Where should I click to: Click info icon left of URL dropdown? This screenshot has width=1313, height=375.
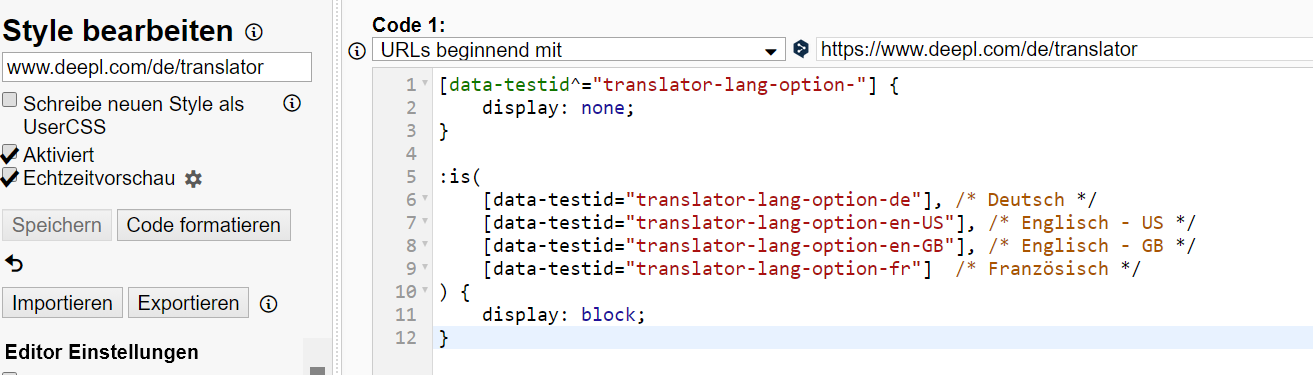(357, 51)
